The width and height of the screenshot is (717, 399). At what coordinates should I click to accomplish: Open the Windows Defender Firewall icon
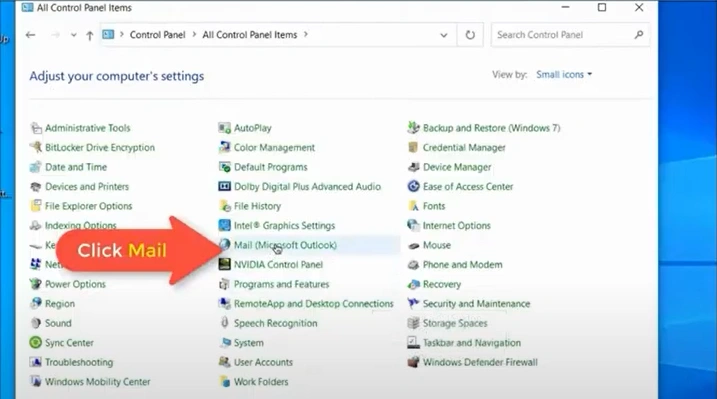tap(413, 362)
